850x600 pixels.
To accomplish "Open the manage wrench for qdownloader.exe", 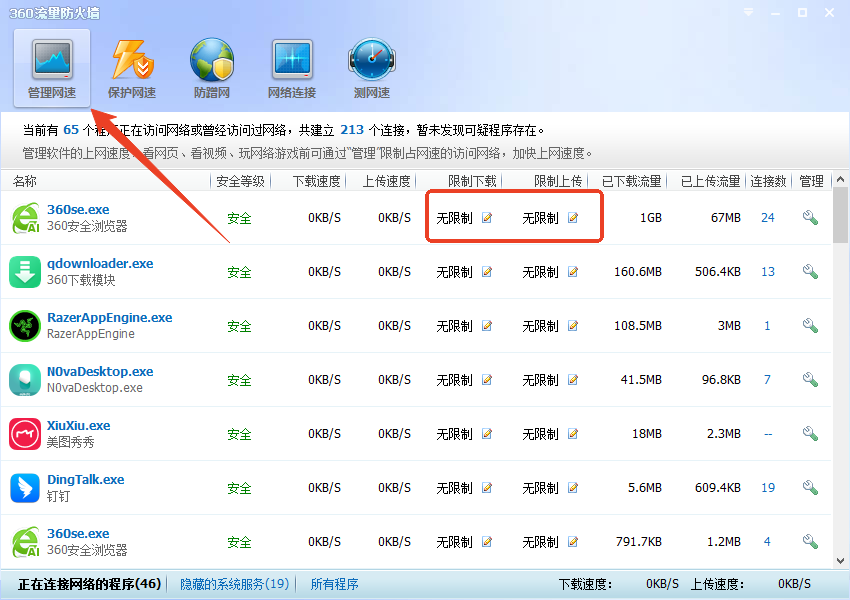I will (x=810, y=271).
